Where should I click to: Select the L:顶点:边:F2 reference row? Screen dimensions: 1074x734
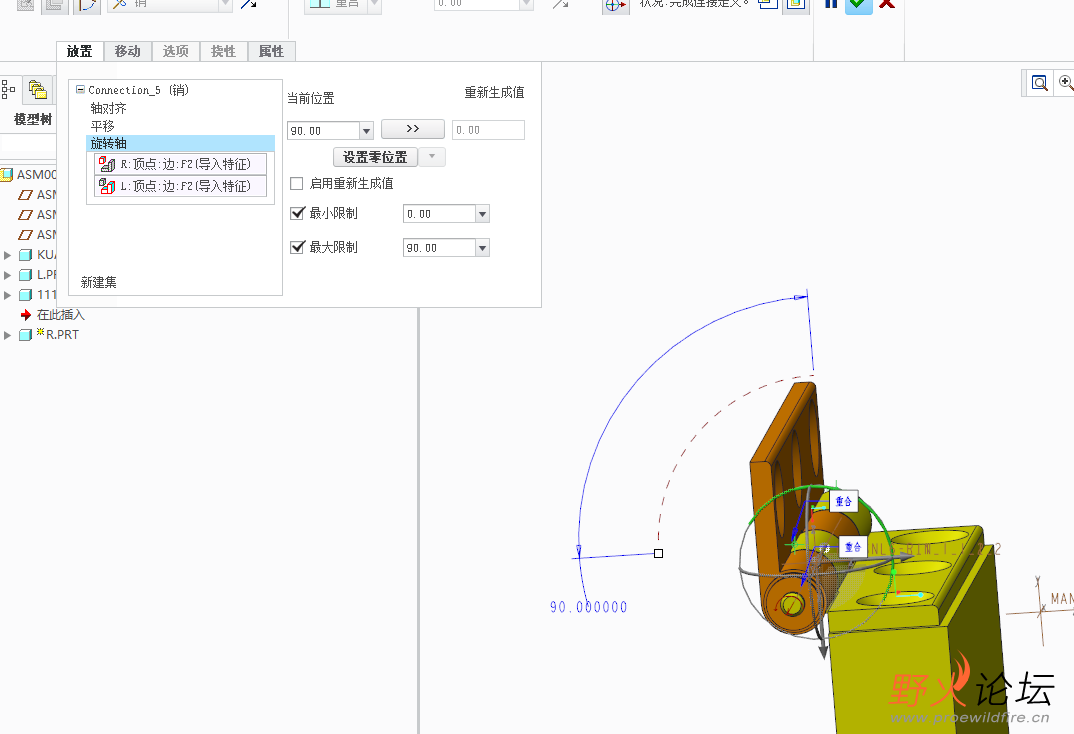click(180, 186)
